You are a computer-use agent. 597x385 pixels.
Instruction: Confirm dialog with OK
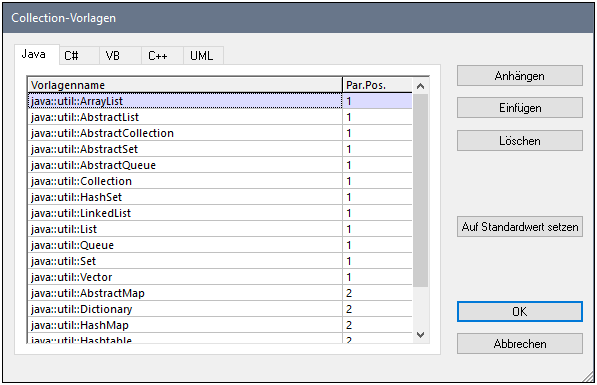tap(520, 312)
